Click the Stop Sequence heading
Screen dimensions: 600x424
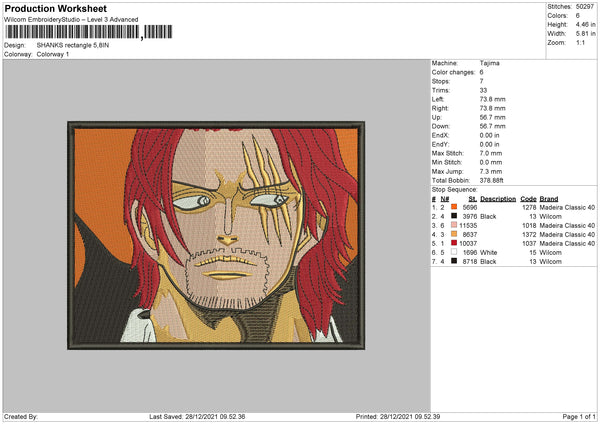[x=455, y=189]
